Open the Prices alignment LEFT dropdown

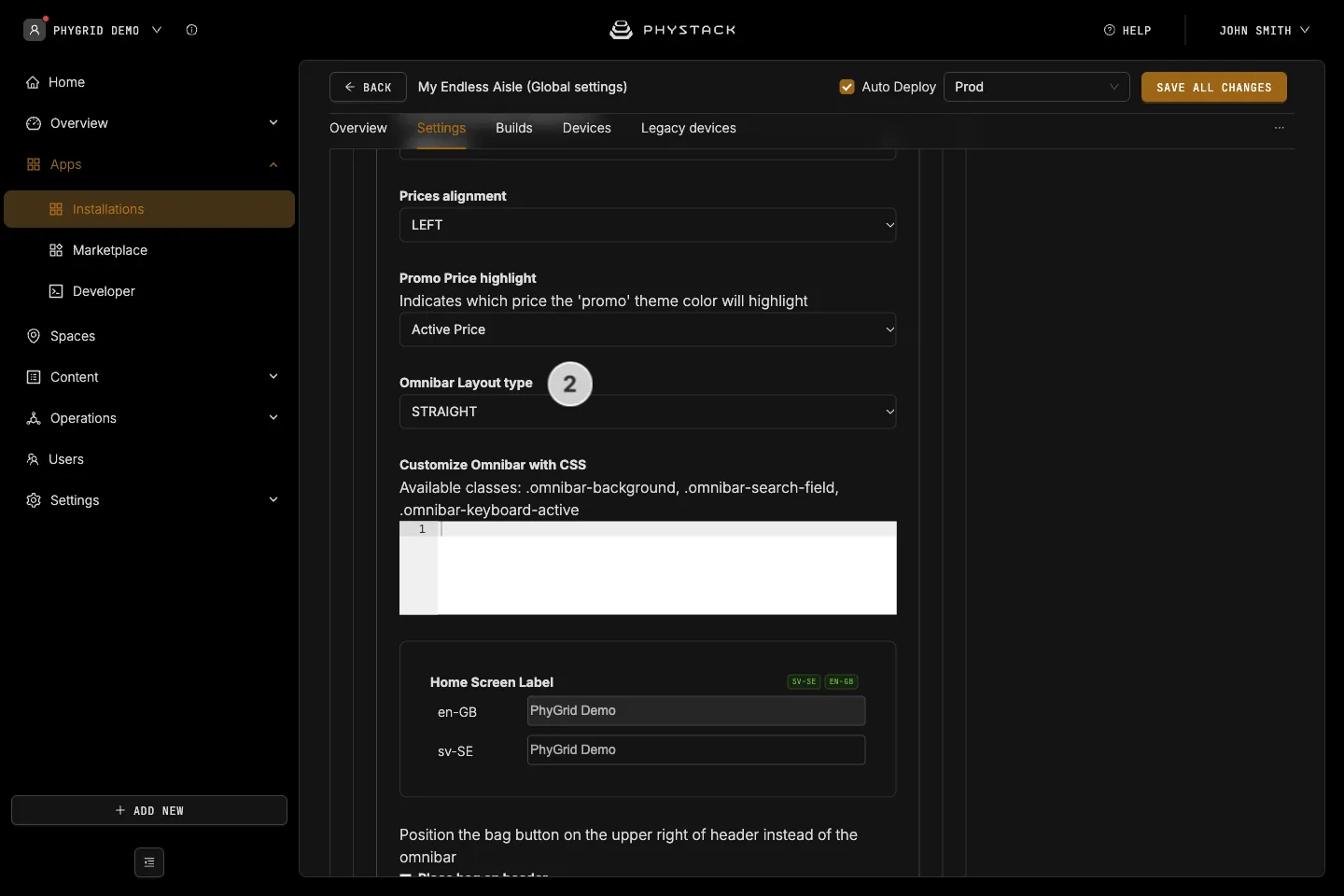click(648, 225)
